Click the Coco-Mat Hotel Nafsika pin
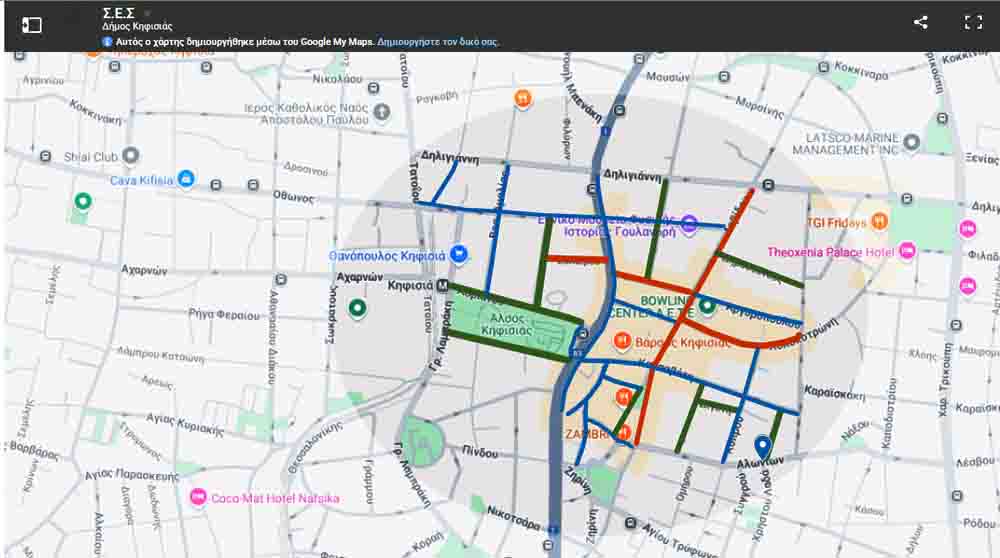 197,497
